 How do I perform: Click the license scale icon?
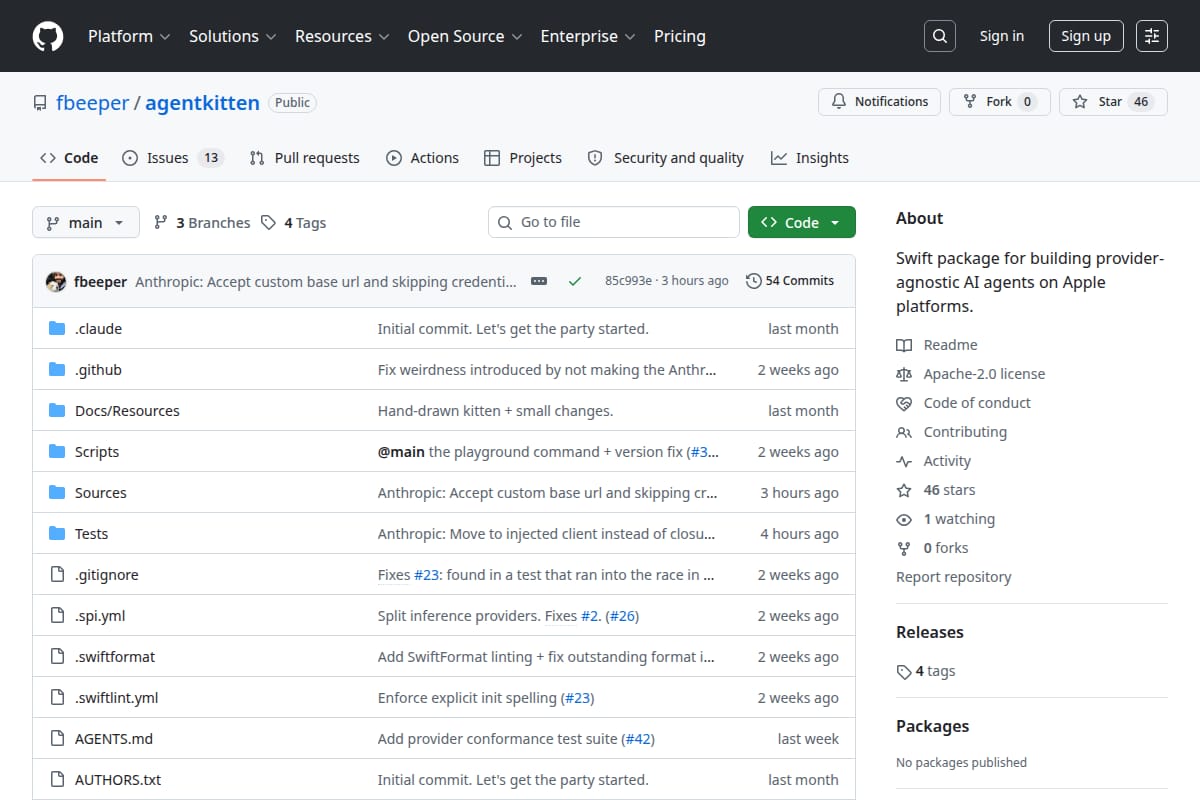[904, 374]
